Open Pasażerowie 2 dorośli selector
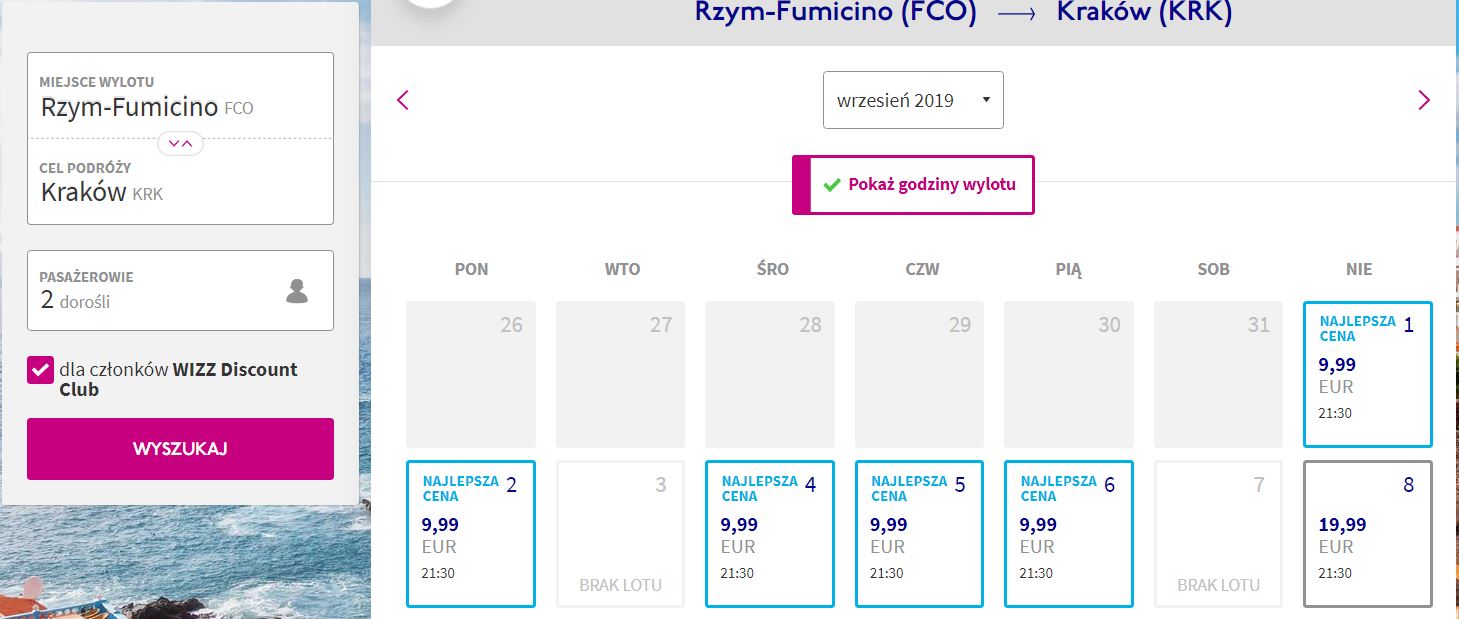 pyautogui.click(x=180, y=290)
